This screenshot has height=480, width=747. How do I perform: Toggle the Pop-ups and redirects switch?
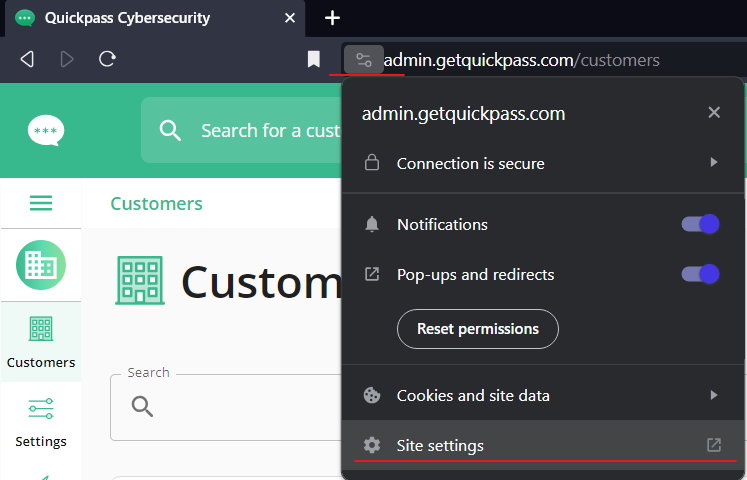[x=700, y=274]
